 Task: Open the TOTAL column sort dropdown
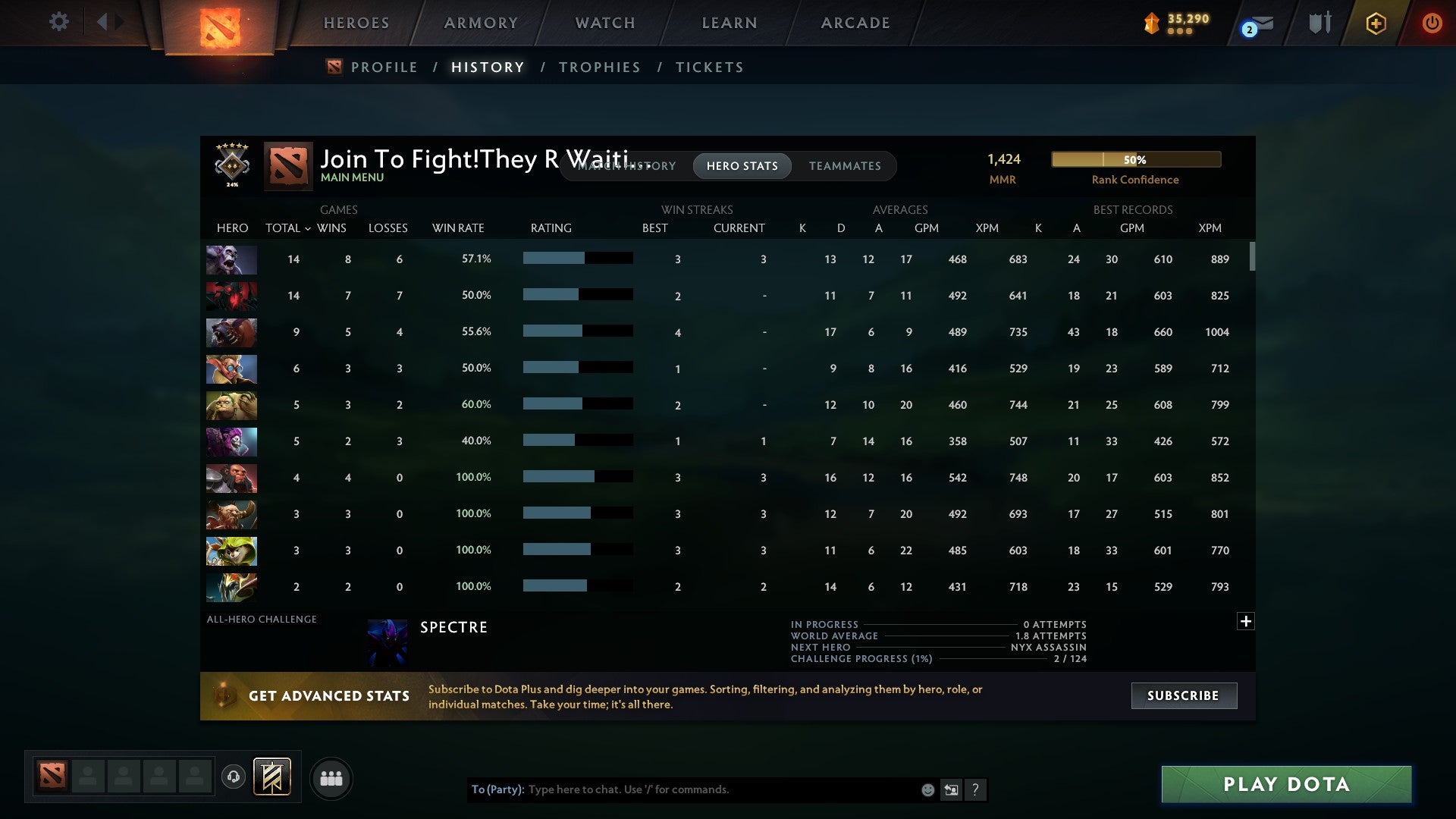point(307,227)
